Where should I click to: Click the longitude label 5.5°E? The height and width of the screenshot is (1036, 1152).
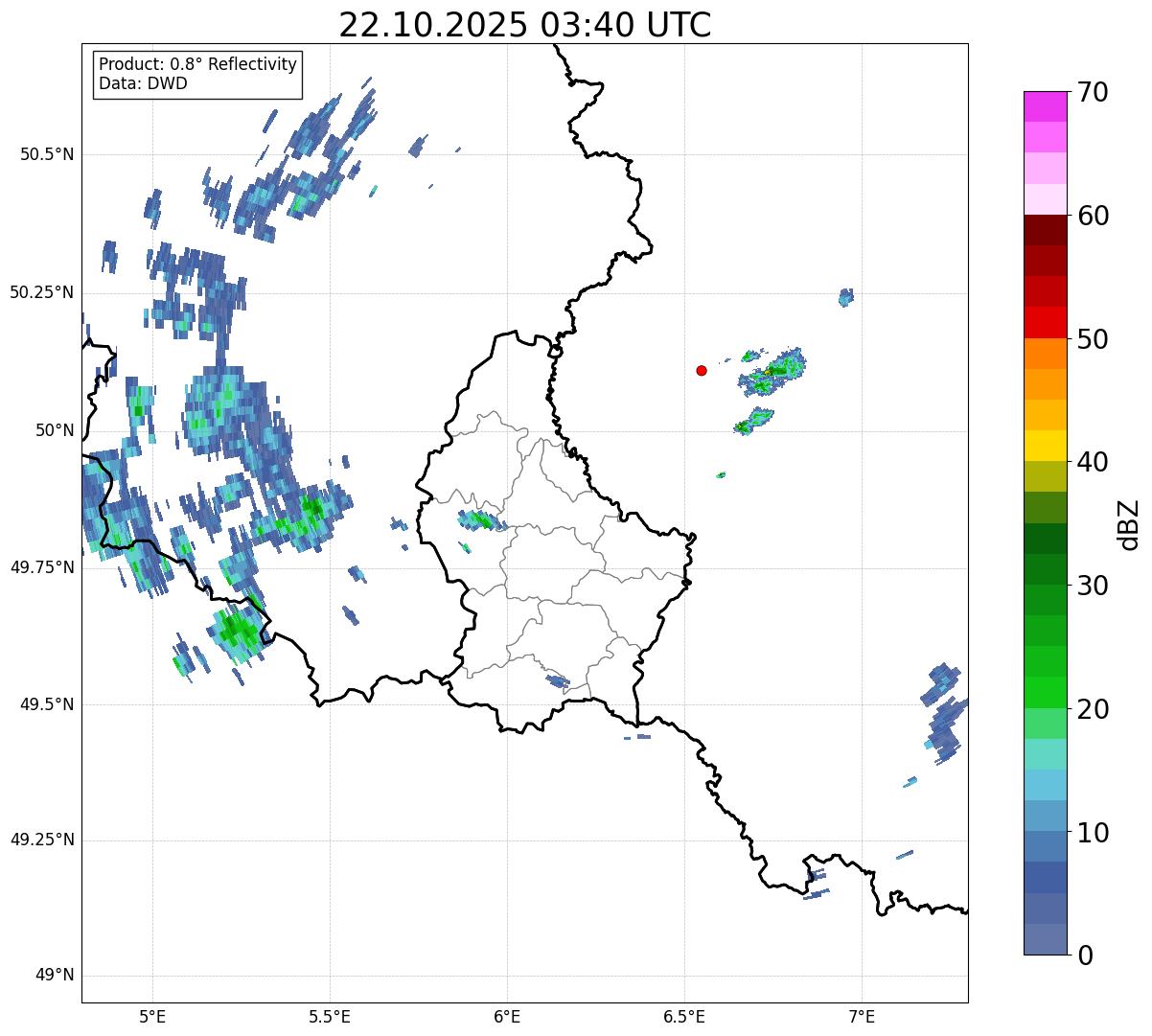(331, 1016)
